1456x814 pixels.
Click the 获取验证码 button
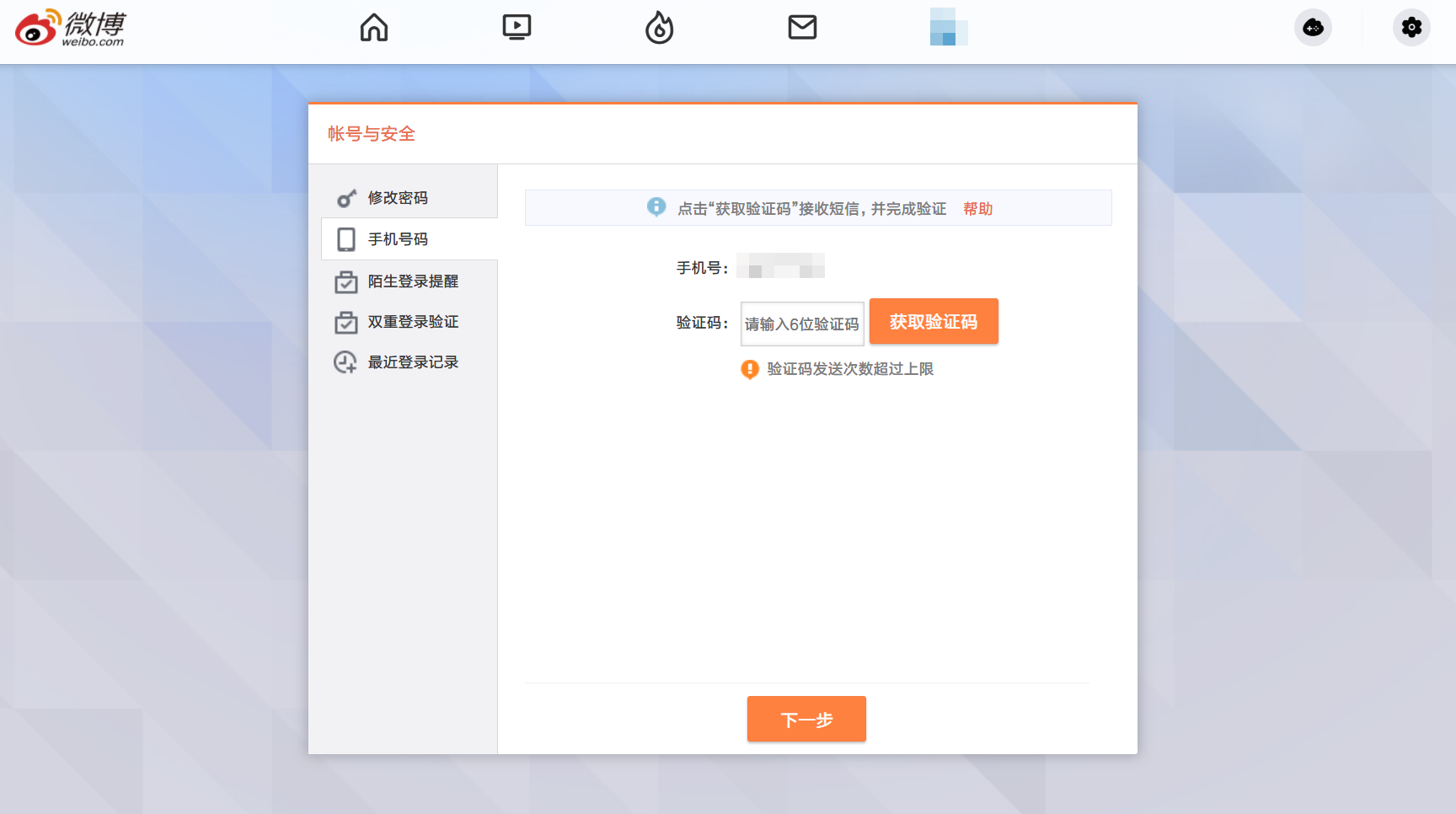point(934,321)
